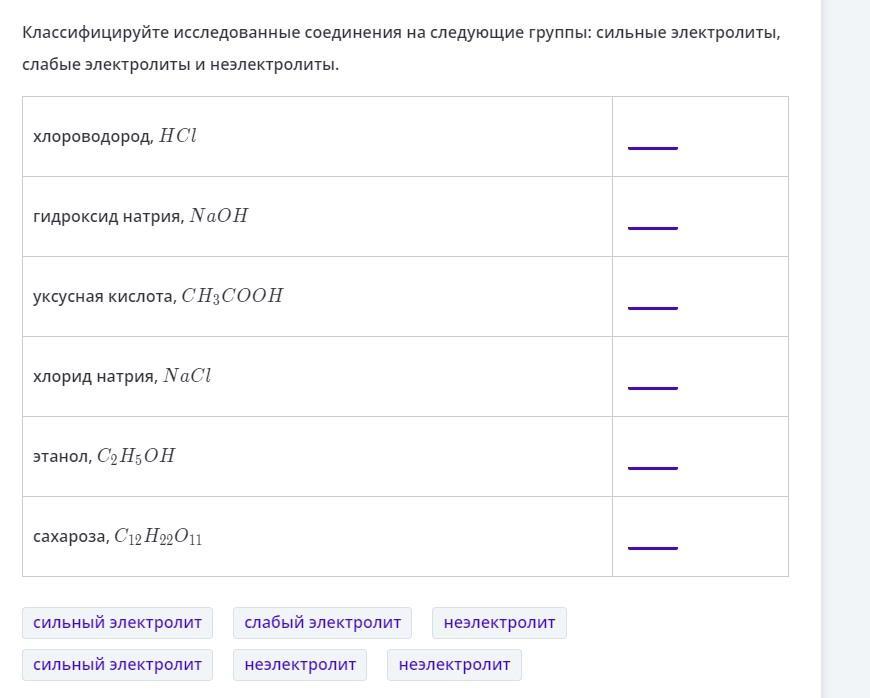Select the неэлектролит chip beside lower сильный электролит

tap(300, 665)
